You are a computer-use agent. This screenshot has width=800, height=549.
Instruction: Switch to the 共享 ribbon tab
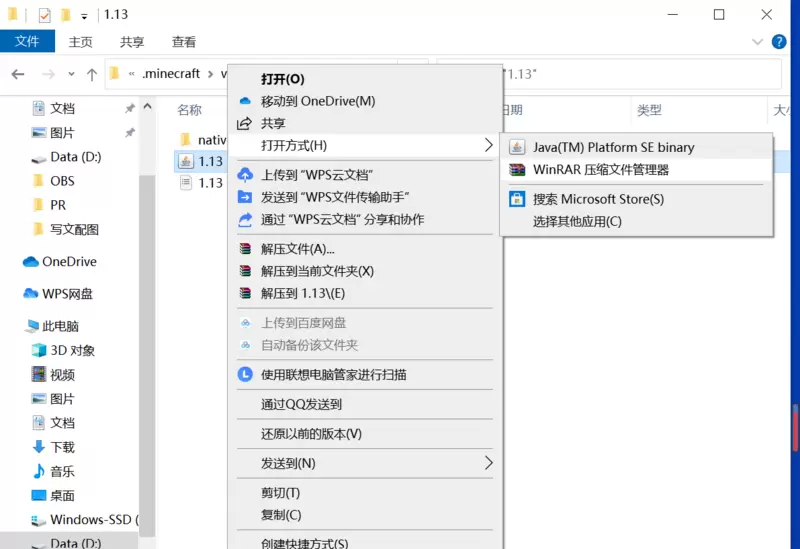coord(132,42)
